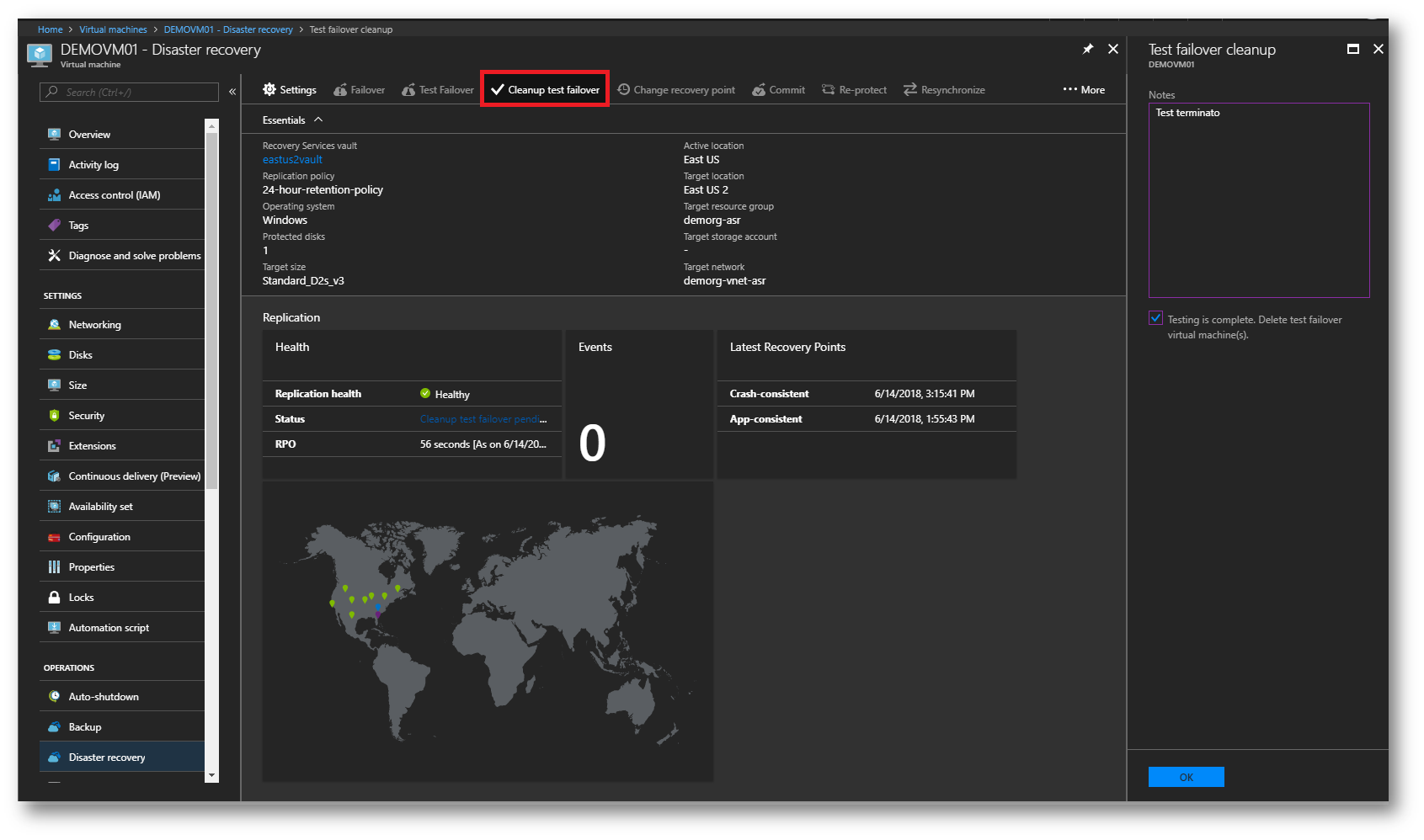
Task: Collapse the sidebar menu with double chevron
Action: pyautogui.click(x=232, y=92)
